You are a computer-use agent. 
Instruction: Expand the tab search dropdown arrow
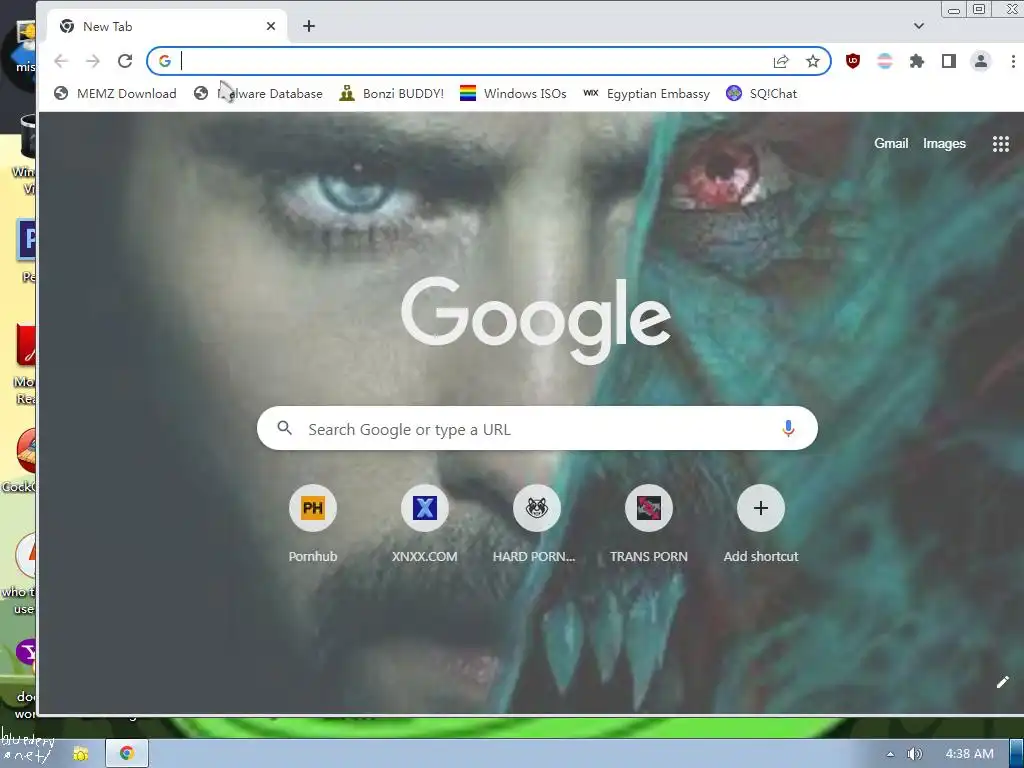point(919,26)
